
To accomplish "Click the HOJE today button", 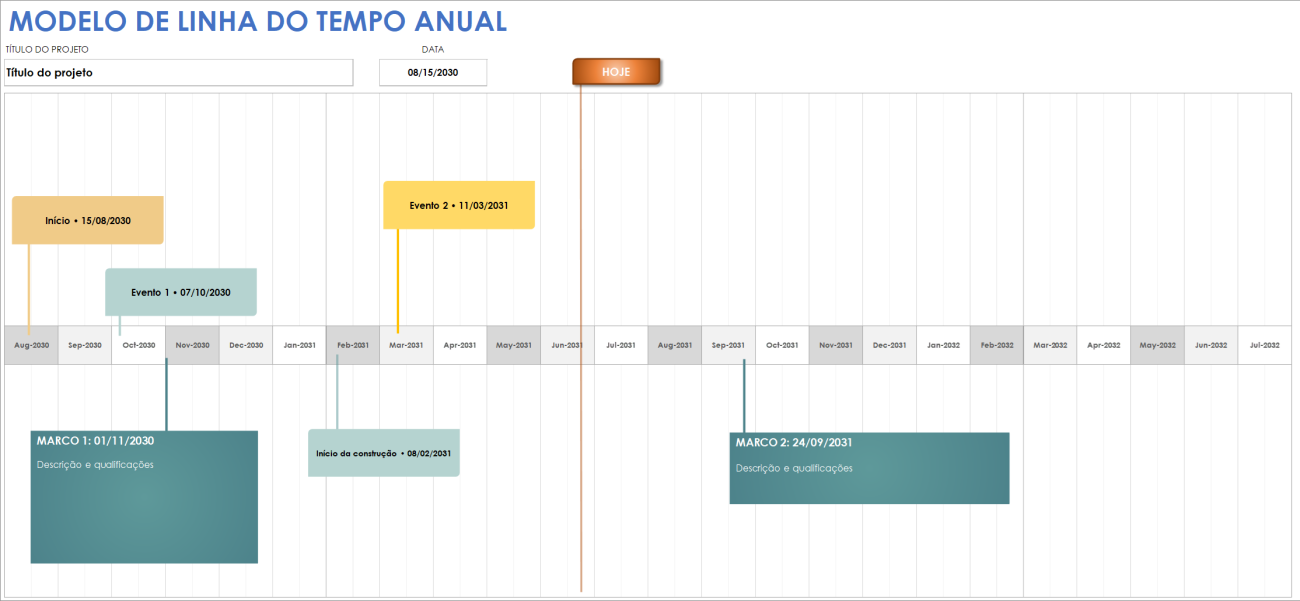I will click(616, 71).
